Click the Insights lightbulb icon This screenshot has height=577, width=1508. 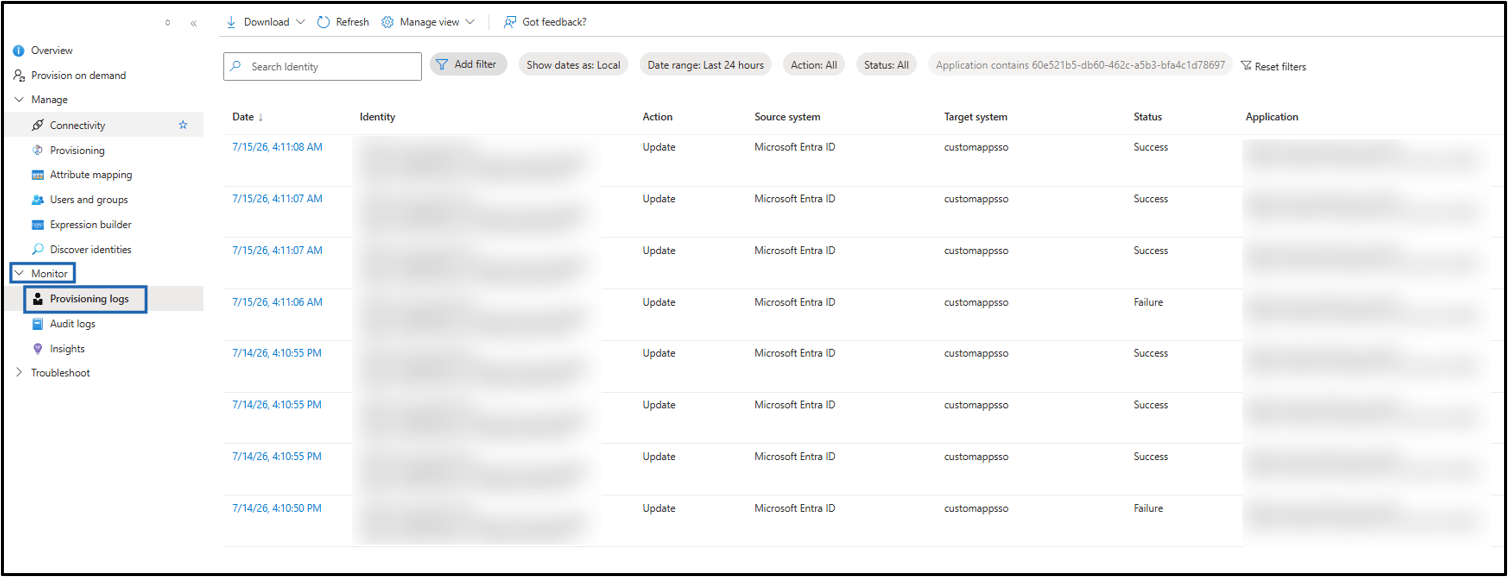tap(38, 349)
